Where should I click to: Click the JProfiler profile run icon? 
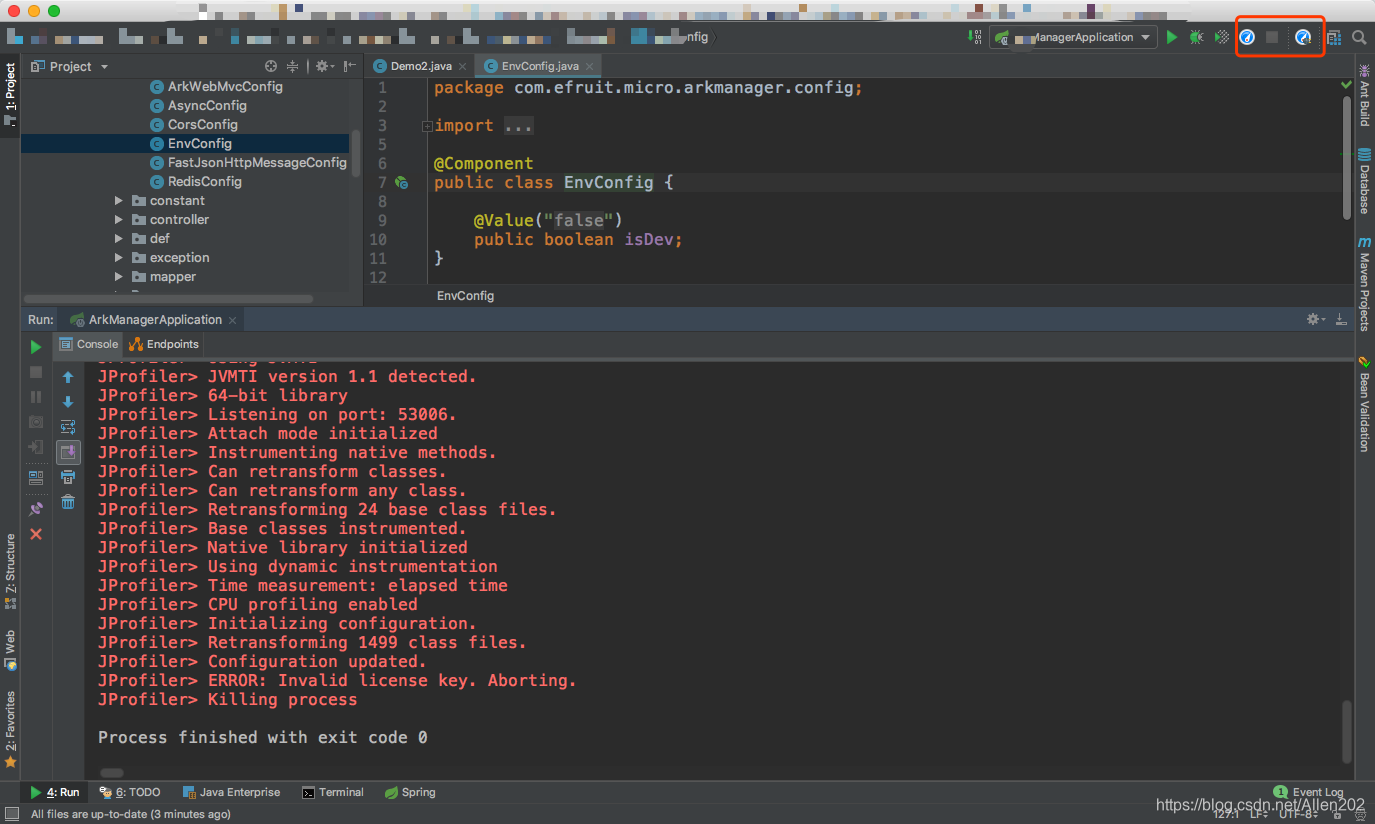(1247, 37)
